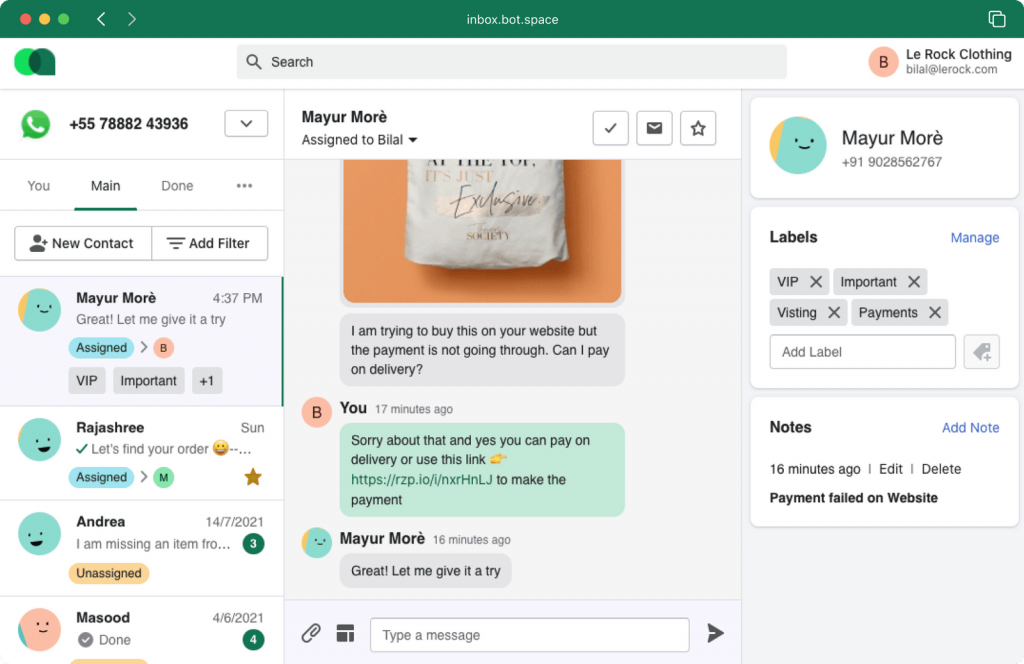Mark conversation done with checkmark icon
The image size is (1024, 664).
[x=611, y=128]
